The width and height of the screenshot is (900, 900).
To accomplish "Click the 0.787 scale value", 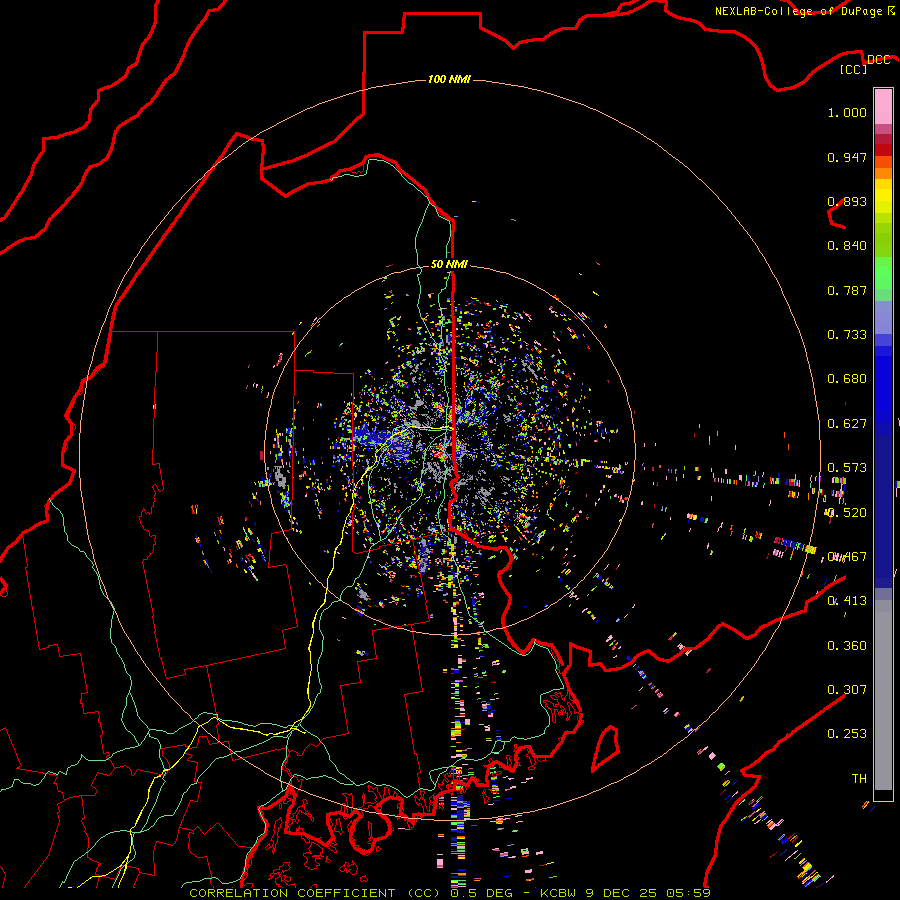I will (847, 290).
